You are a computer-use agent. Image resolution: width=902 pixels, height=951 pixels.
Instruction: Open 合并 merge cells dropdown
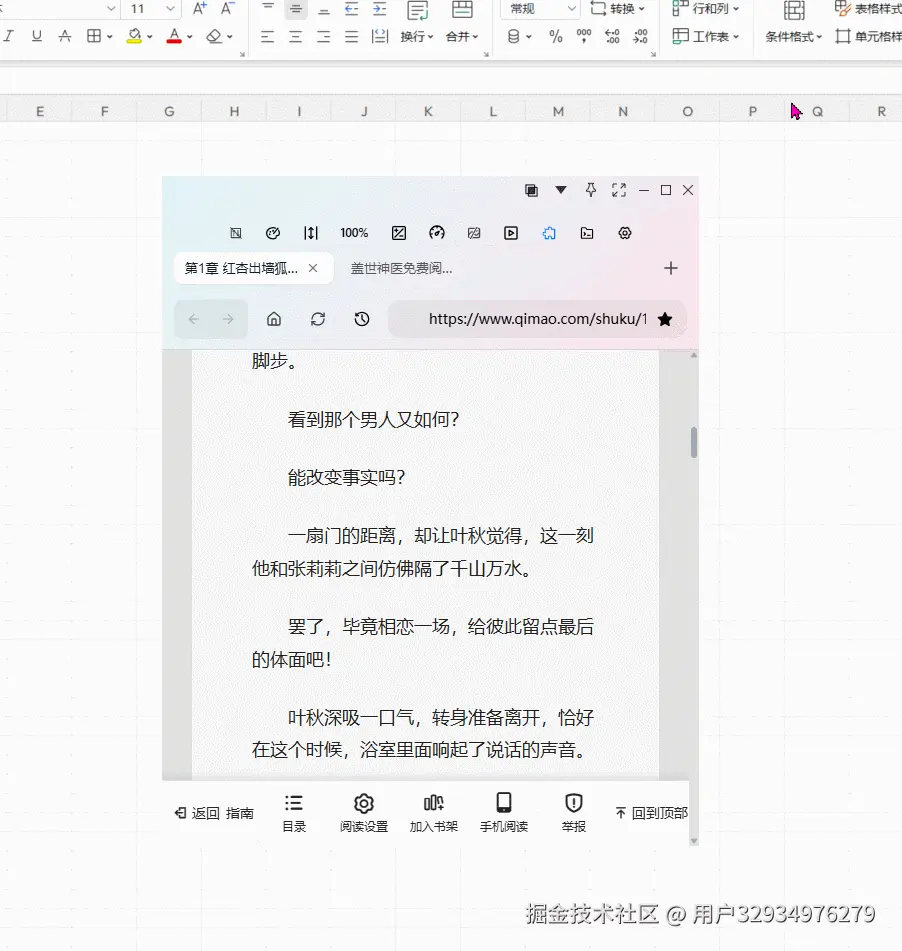(462, 37)
